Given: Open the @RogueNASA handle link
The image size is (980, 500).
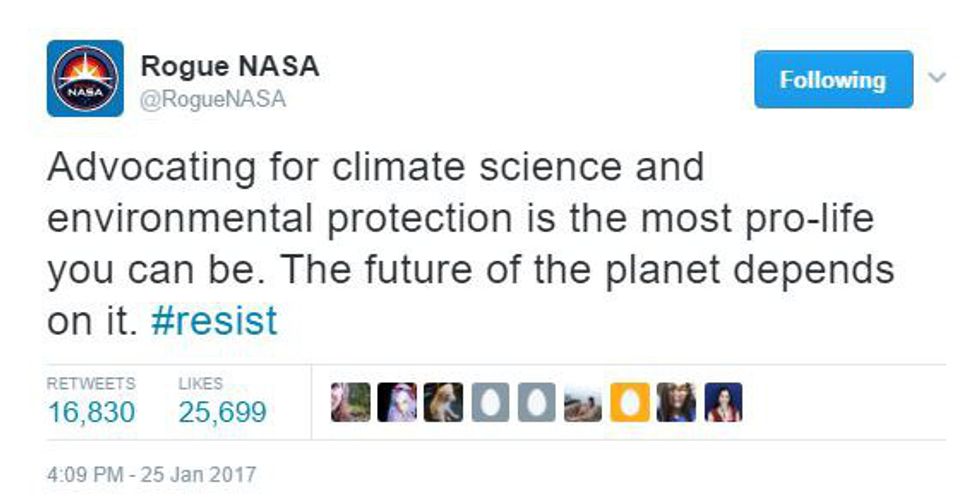Looking at the screenshot, I should (x=213, y=99).
